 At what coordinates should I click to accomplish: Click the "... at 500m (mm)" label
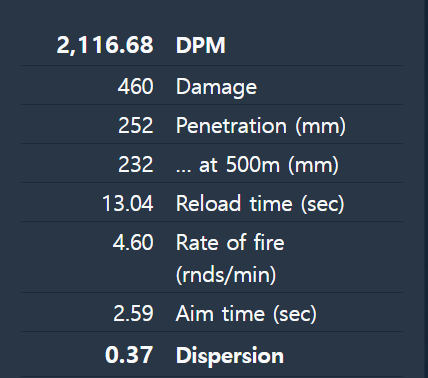tap(257, 165)
